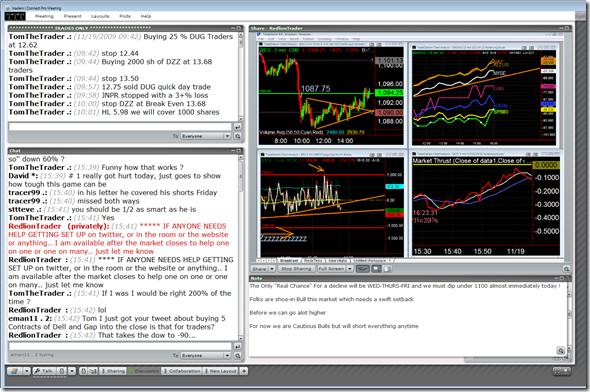This screenshot has width=590, height=392.
Task: Send message in Trades Only pod
Action: coord(237,127)
